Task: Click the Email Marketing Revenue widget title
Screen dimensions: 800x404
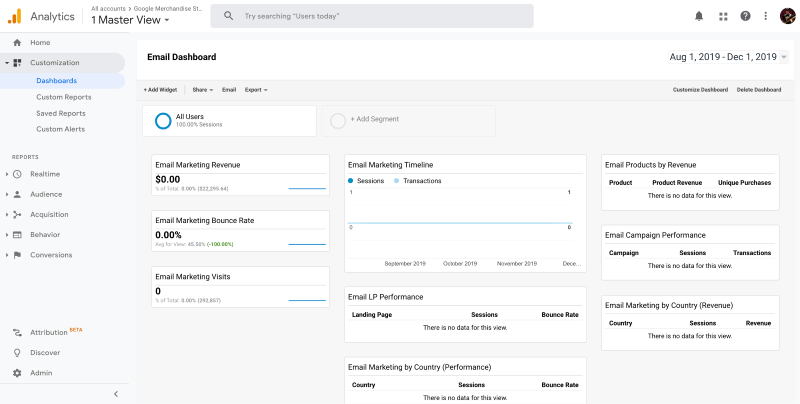Action: click(197, 165)
